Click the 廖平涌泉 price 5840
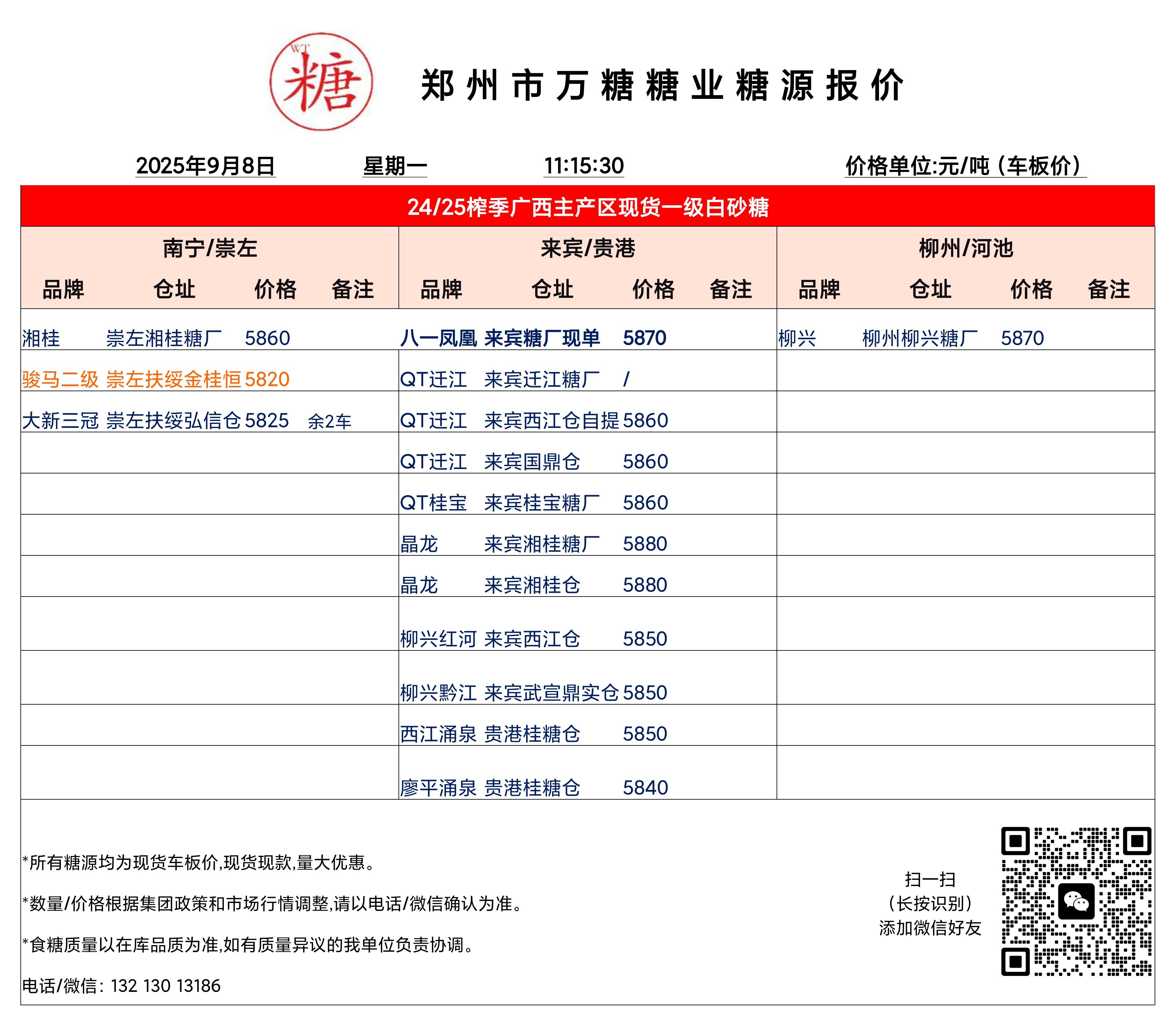Viewport: 1176px width, 1026px height. pos(645,788)
